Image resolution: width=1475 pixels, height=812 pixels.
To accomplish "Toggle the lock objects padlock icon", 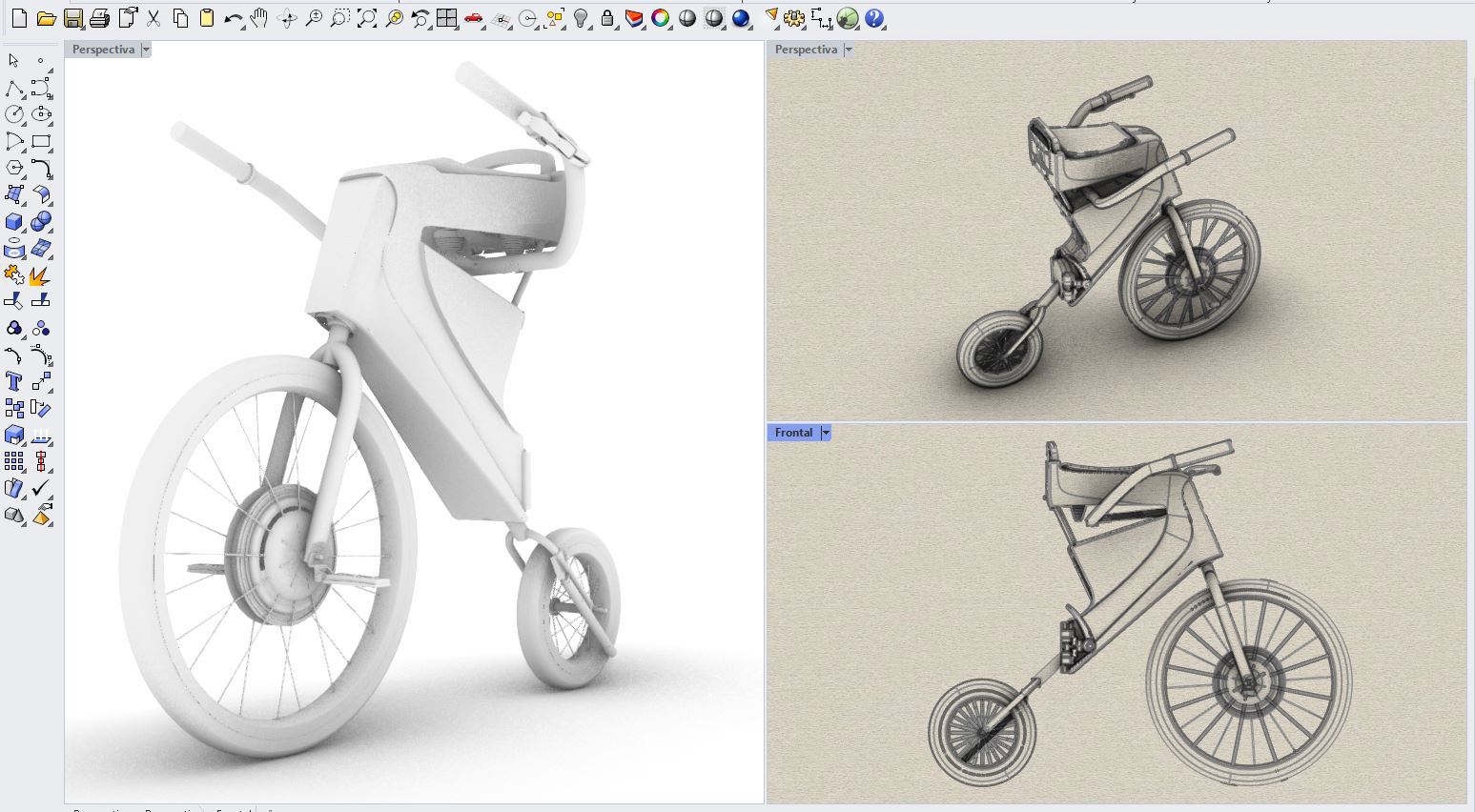I will click(x=607, y=18).
